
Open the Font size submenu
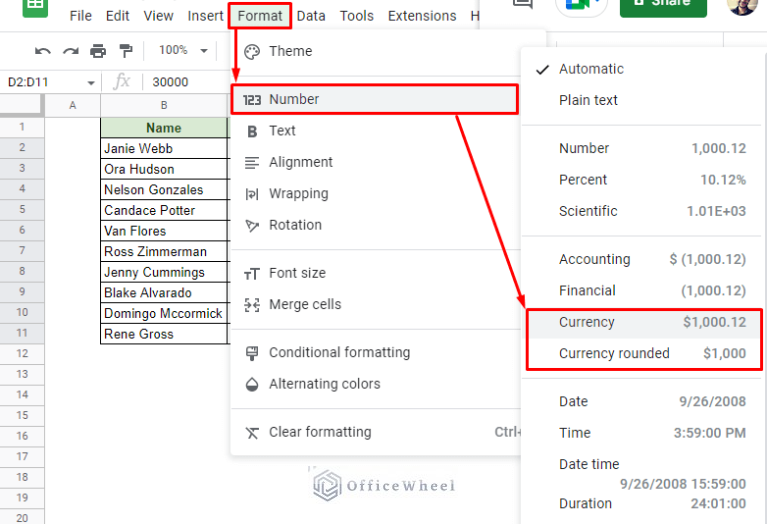(376, 273)
